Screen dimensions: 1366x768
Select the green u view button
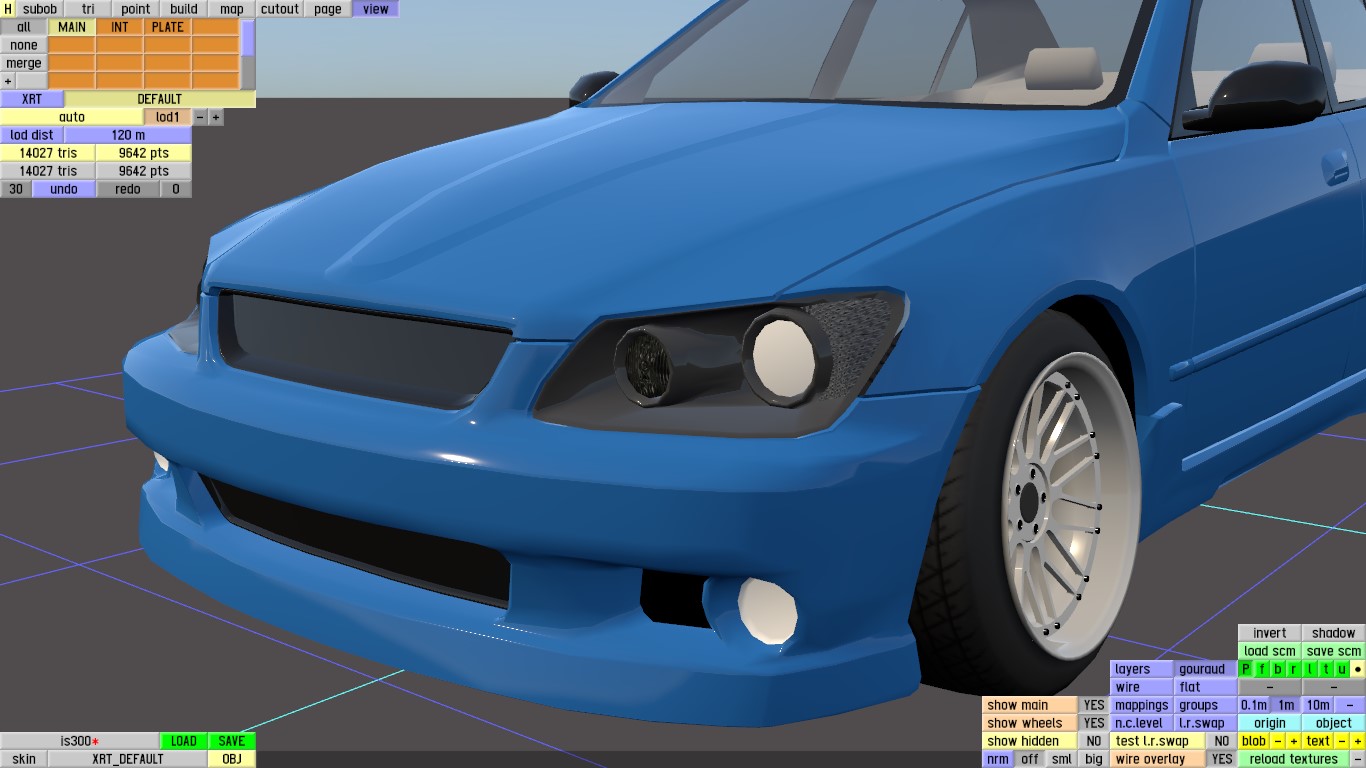click(x=1342, y=669)
